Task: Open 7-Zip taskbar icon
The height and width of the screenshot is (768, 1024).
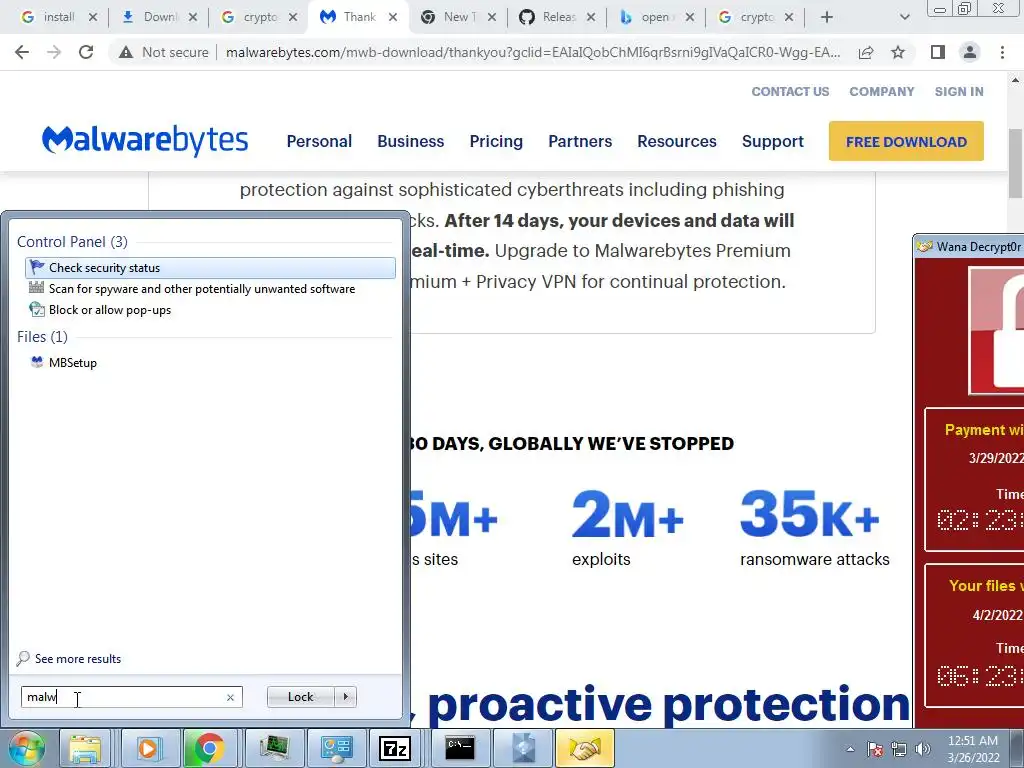Action: [396, 748]
